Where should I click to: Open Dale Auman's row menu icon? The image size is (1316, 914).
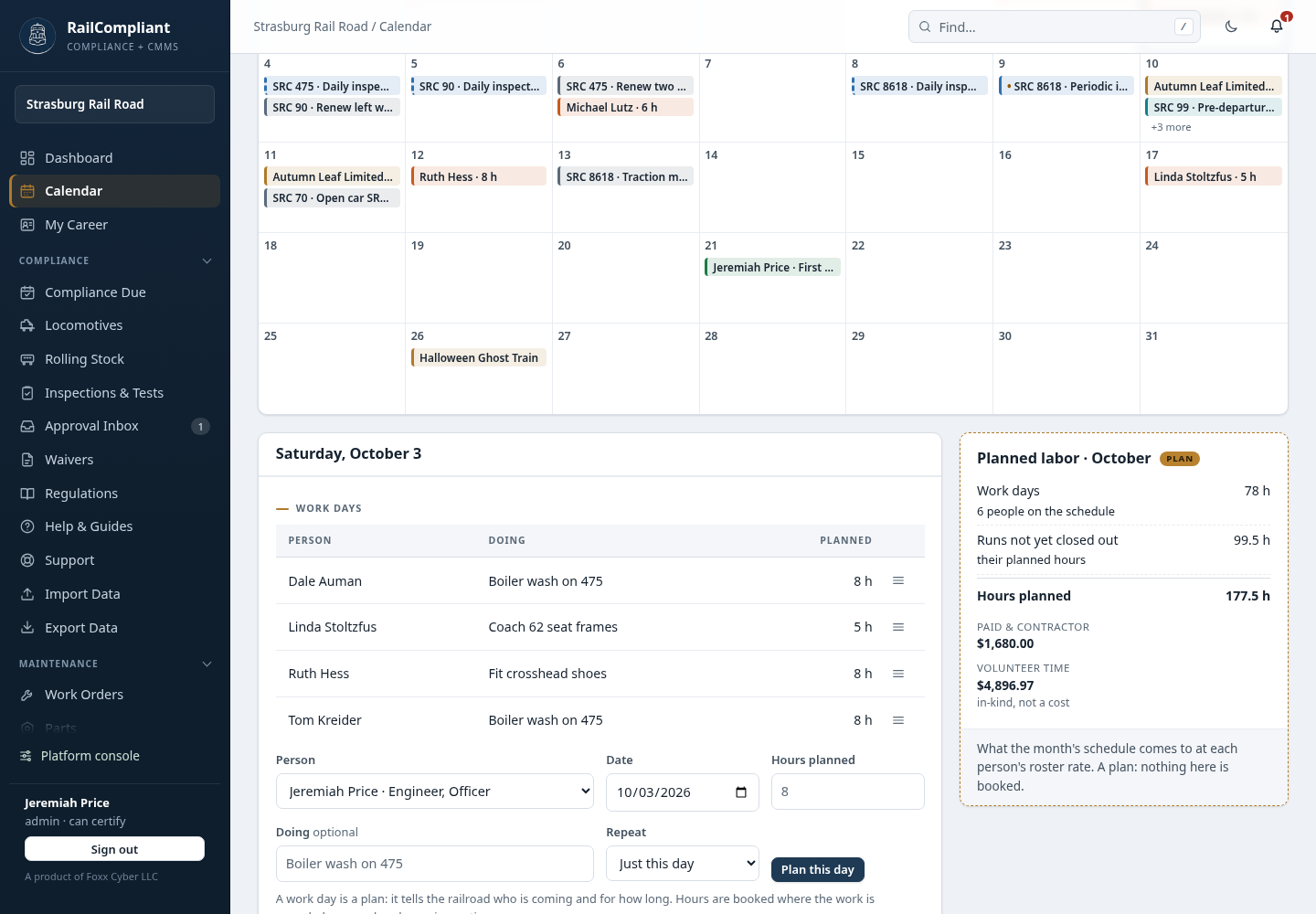[x=898, y=580]
